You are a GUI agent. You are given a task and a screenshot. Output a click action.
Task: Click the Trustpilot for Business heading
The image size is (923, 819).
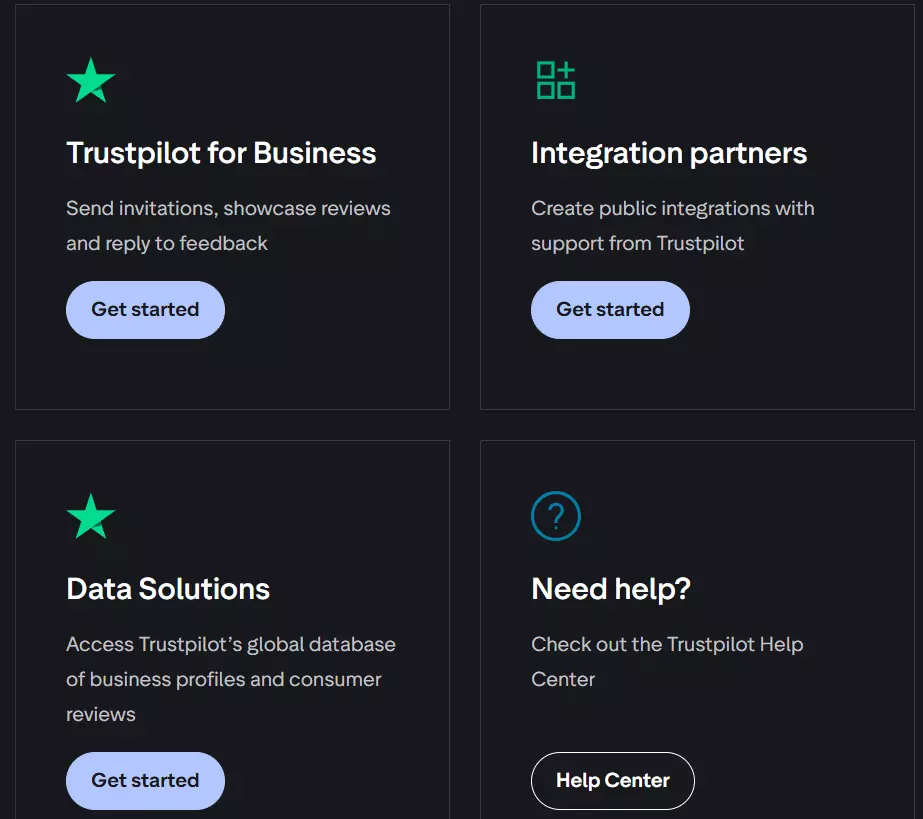[x=220, y=153]
